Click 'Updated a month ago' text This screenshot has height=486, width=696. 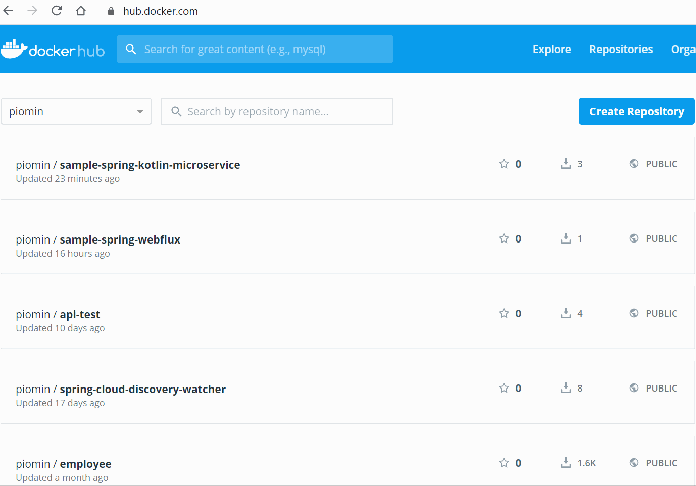click(62, 478)
